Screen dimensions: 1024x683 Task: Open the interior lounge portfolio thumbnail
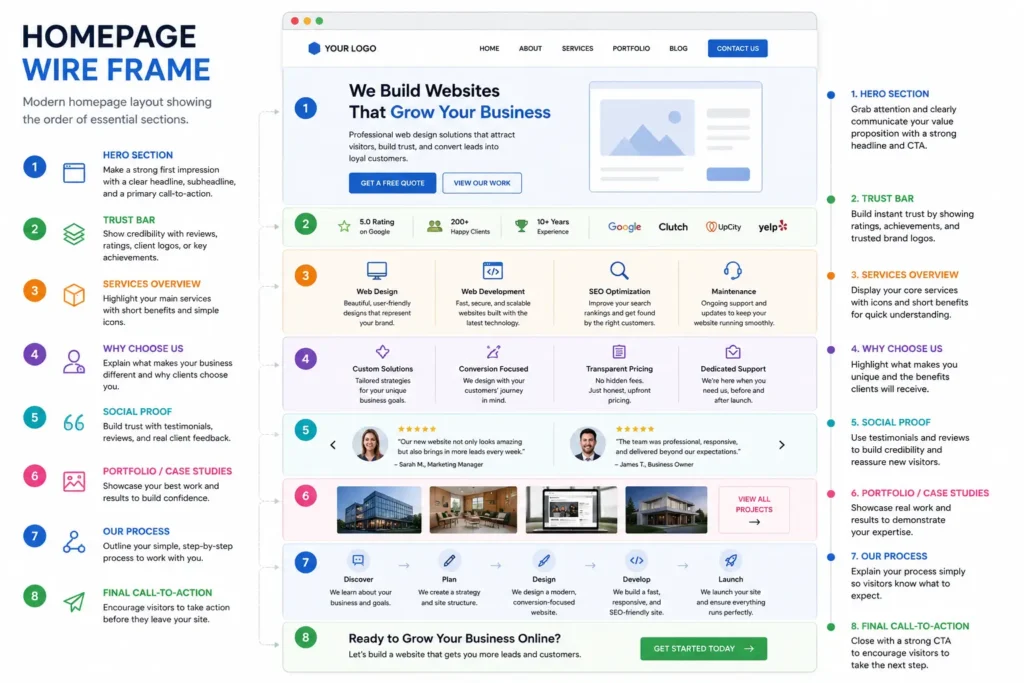473,510
